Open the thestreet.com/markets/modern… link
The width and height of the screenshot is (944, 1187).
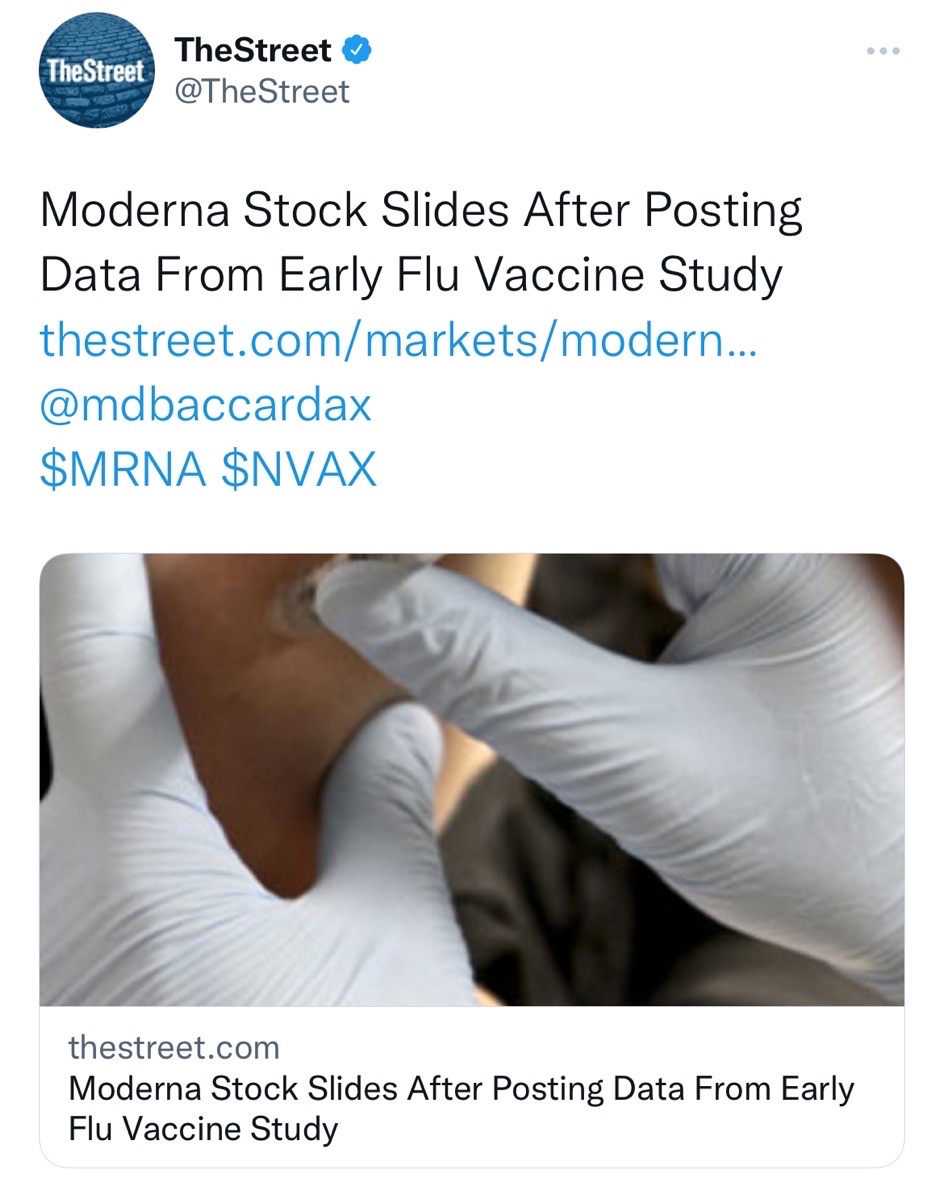[398, 339]
